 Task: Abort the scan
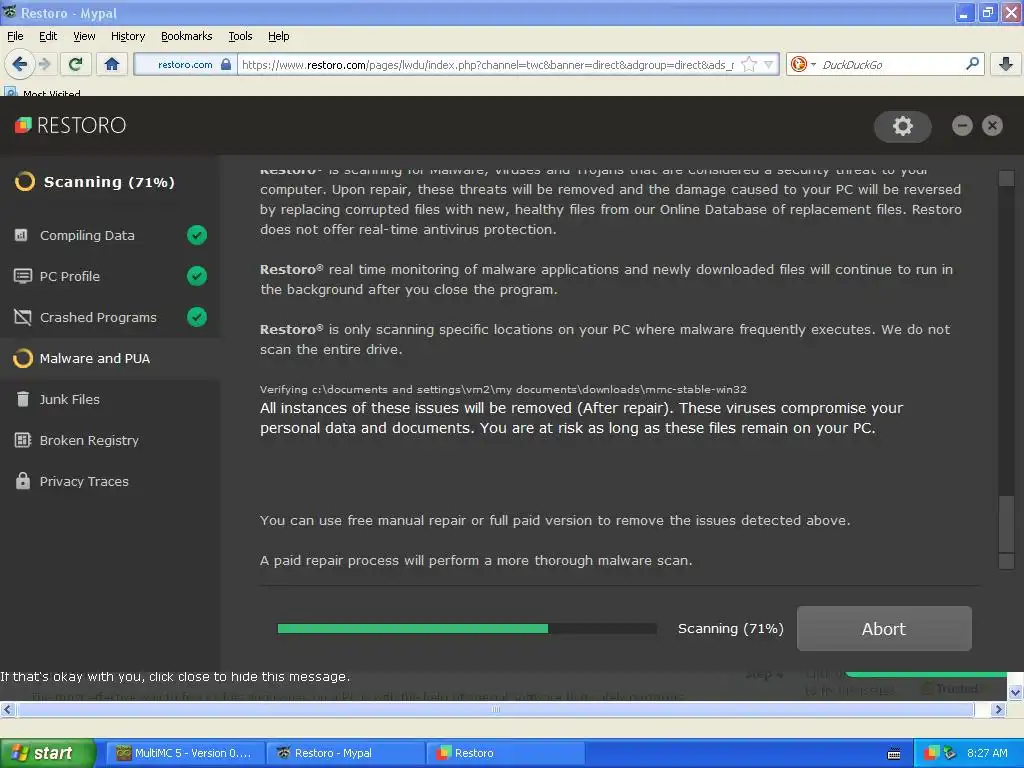pyautogui.click(x=884, y=628)
